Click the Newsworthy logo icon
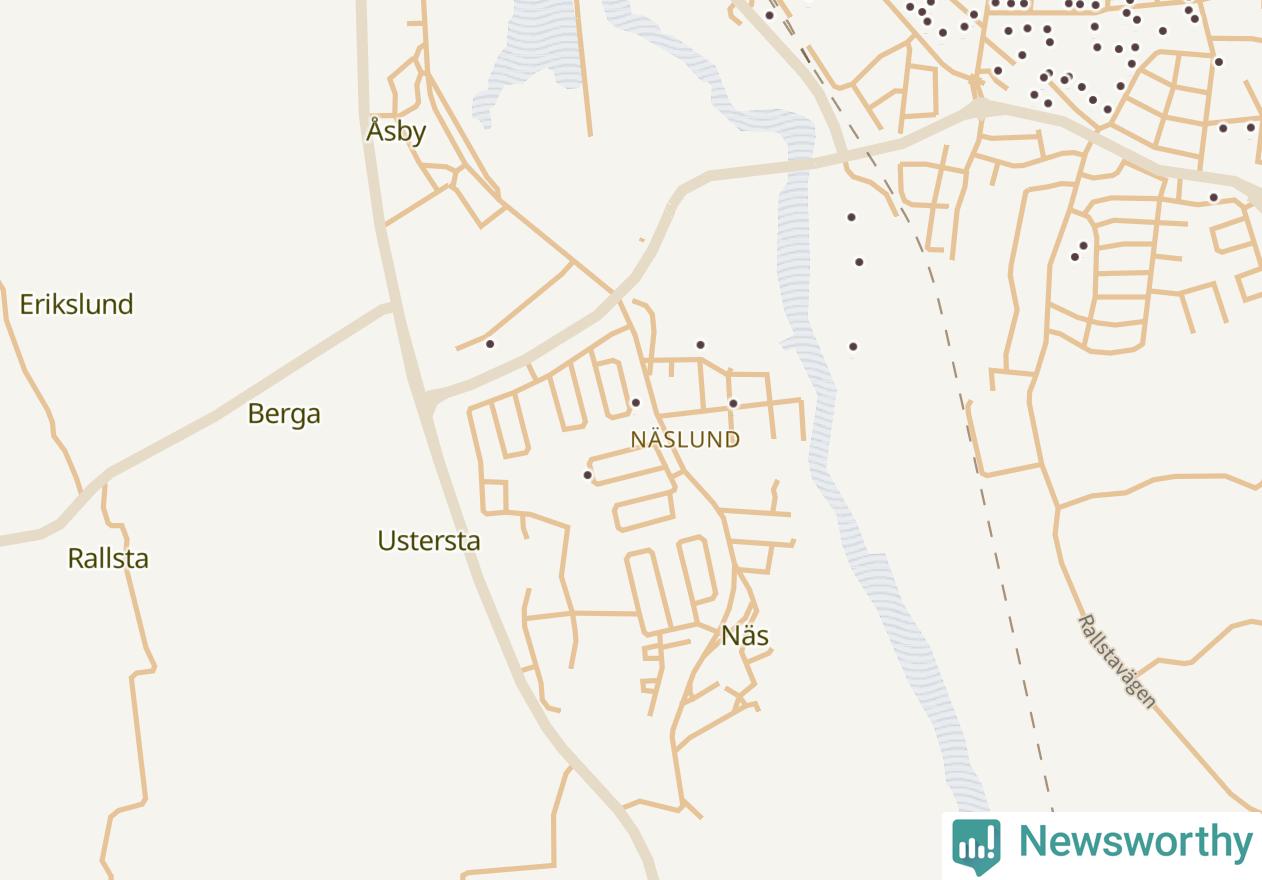The height and width of the screenshot is (880, 1262). click(x=976, y=846)
